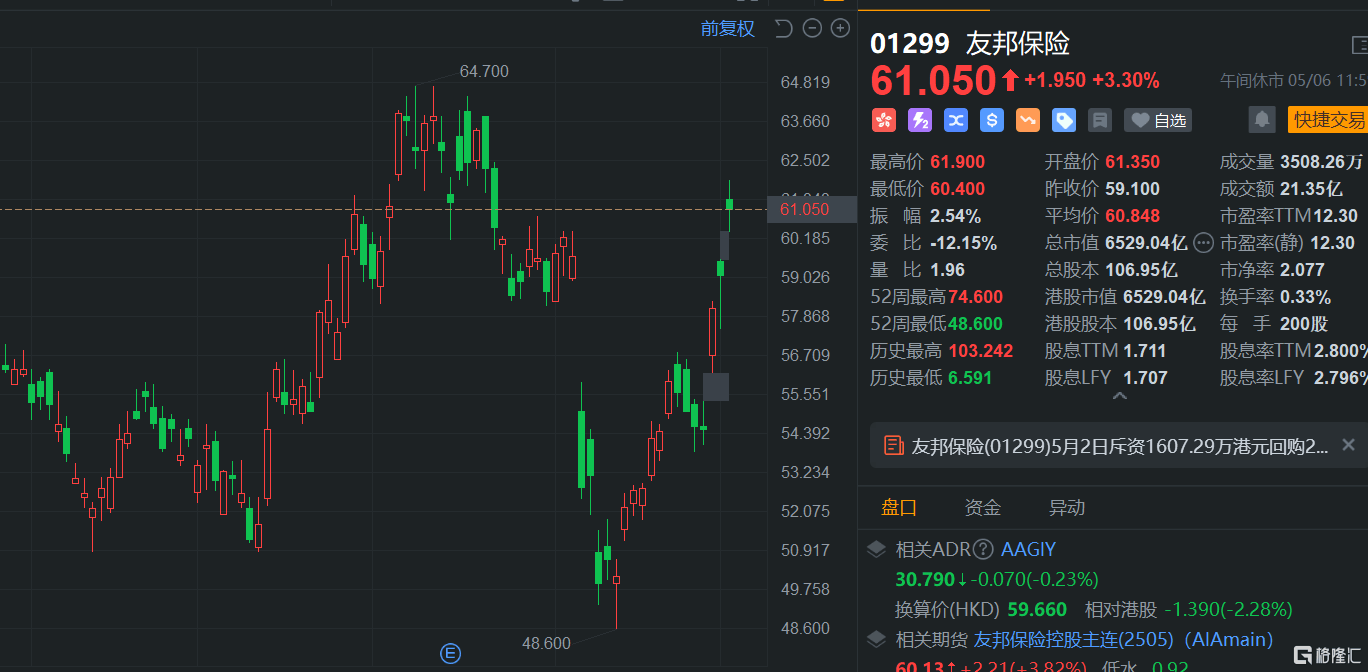Click the stock name 友邦保险
The width and height of the screenshot is (1368, 672).
(x=1018, y=43)
